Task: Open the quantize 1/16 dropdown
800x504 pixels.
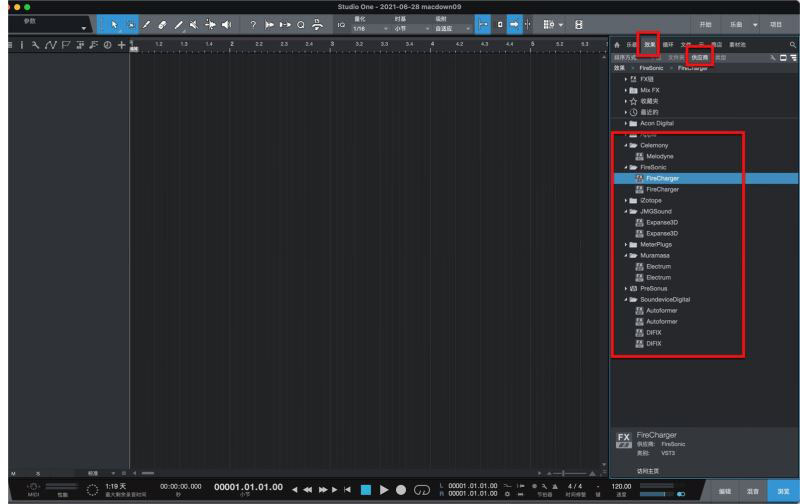Action: point(370,29)
